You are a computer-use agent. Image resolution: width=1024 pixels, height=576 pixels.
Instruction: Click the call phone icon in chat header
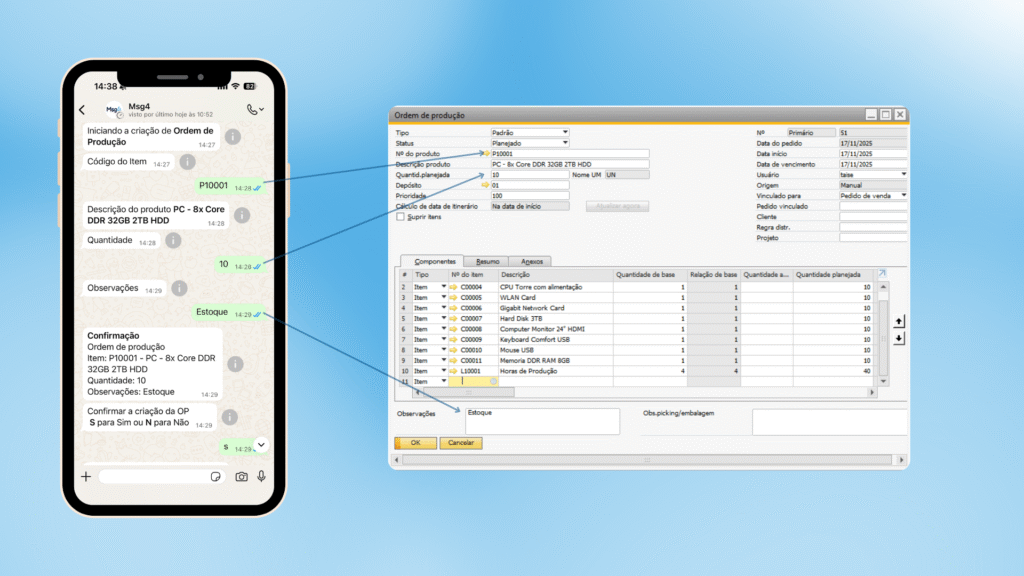pyautogui.click(x=251, y=109)
